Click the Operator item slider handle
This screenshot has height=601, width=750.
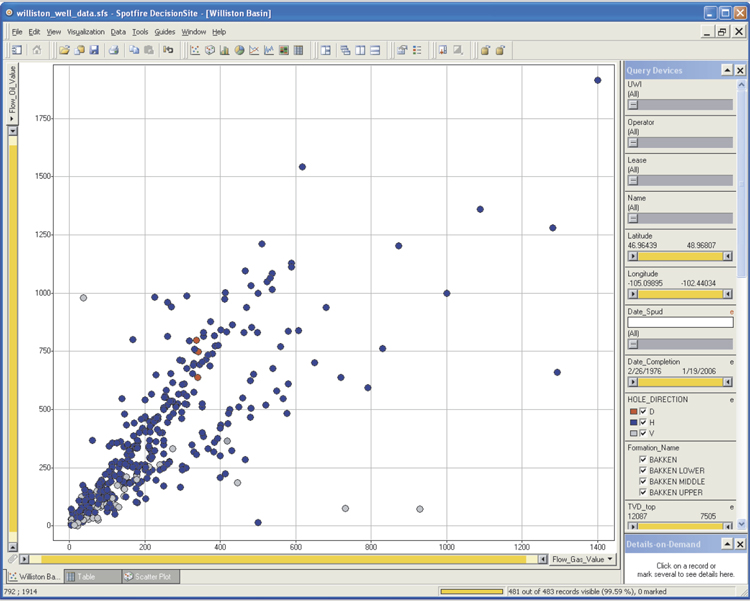[x=633, y=142]
